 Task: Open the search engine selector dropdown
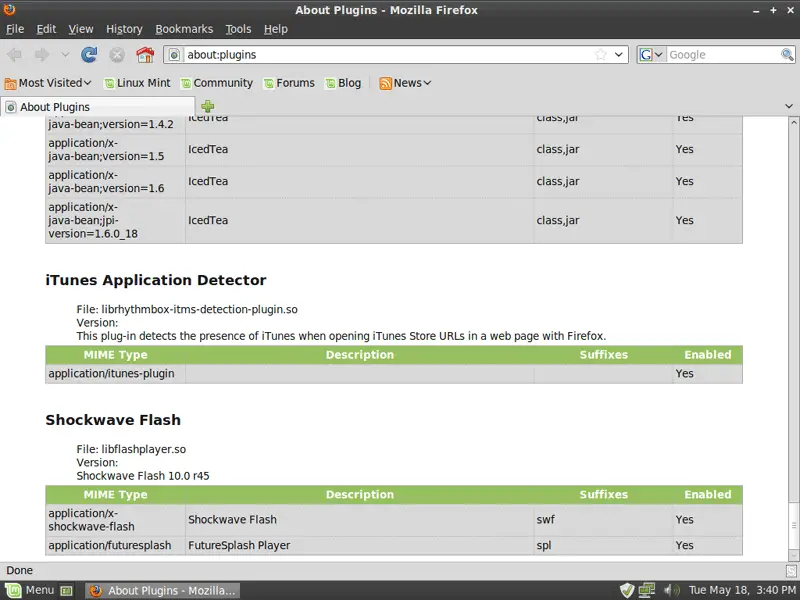[651, 55]
